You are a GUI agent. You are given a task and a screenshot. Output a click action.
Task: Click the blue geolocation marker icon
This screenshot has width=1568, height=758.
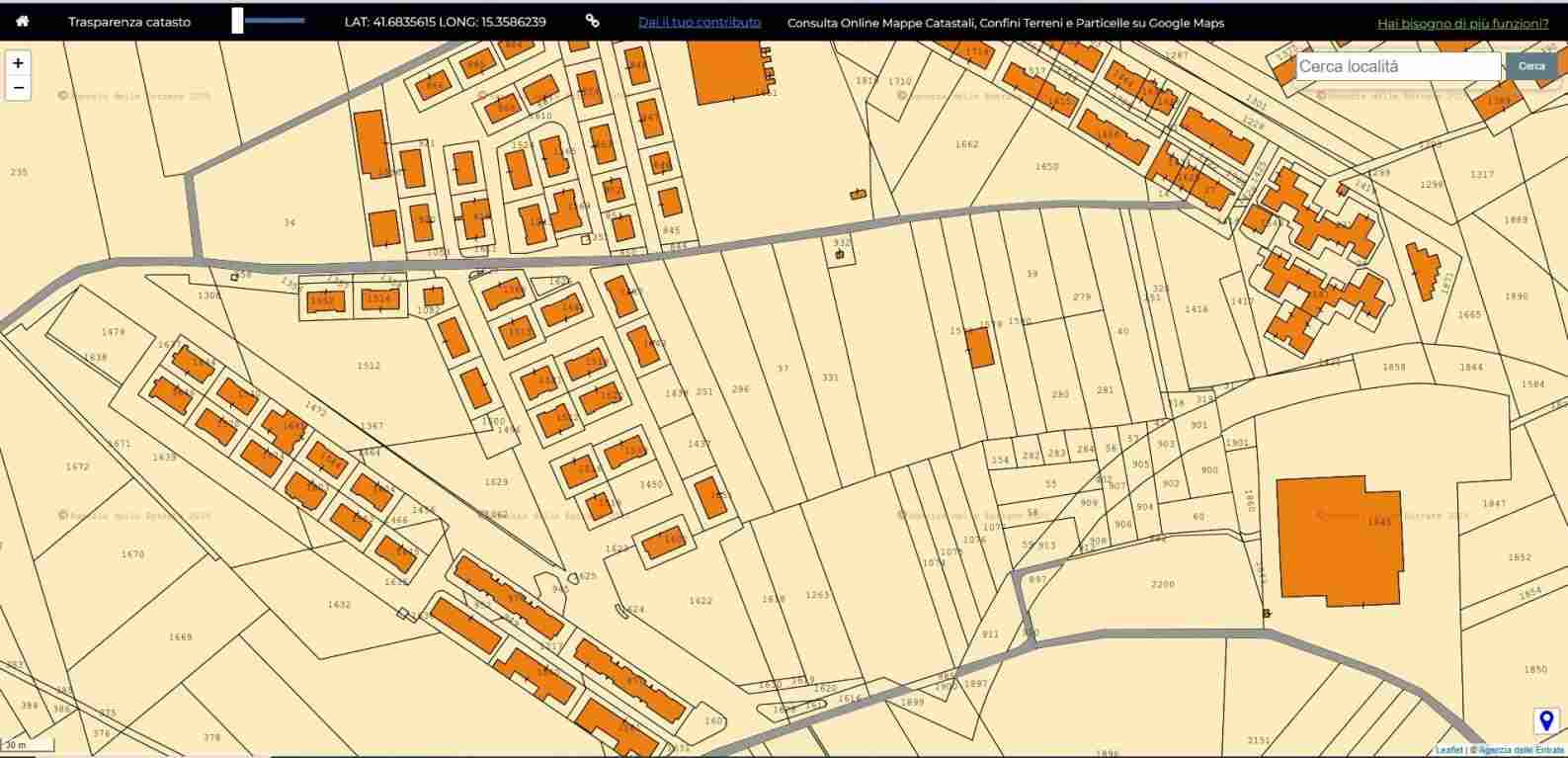point(1546,721)
